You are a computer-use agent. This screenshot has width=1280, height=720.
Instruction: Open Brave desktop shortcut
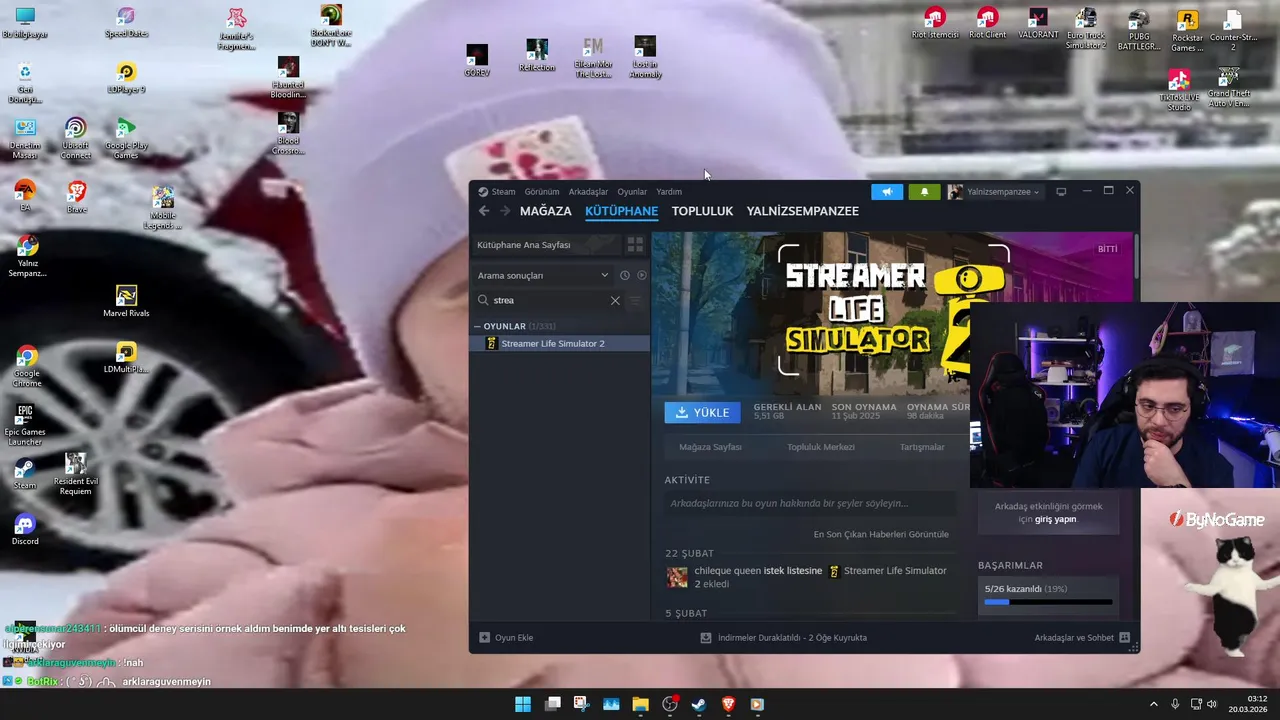coord(76,196)
